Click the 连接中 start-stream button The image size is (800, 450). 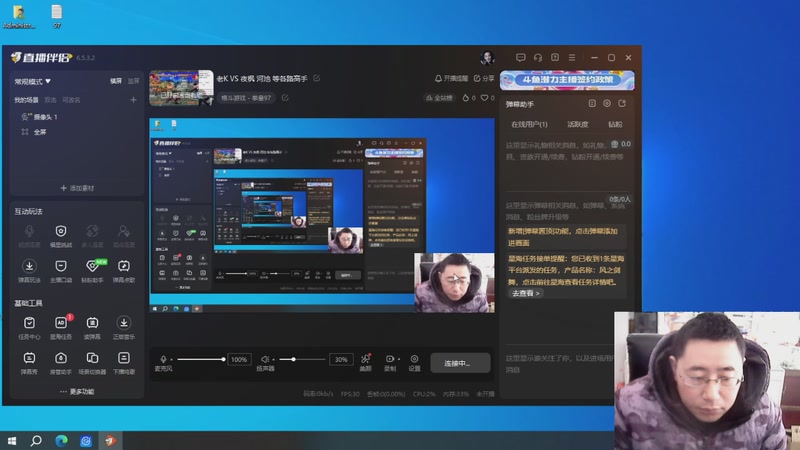[460, 363]
